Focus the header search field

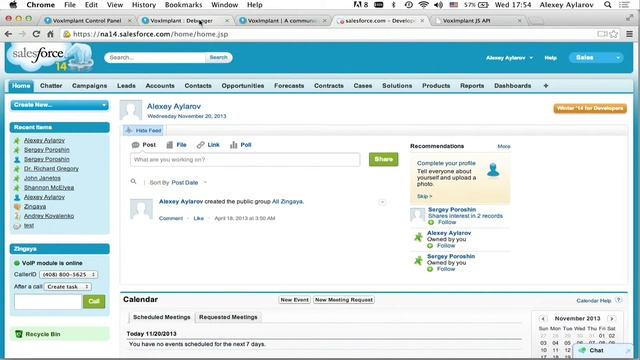point(155,58)
